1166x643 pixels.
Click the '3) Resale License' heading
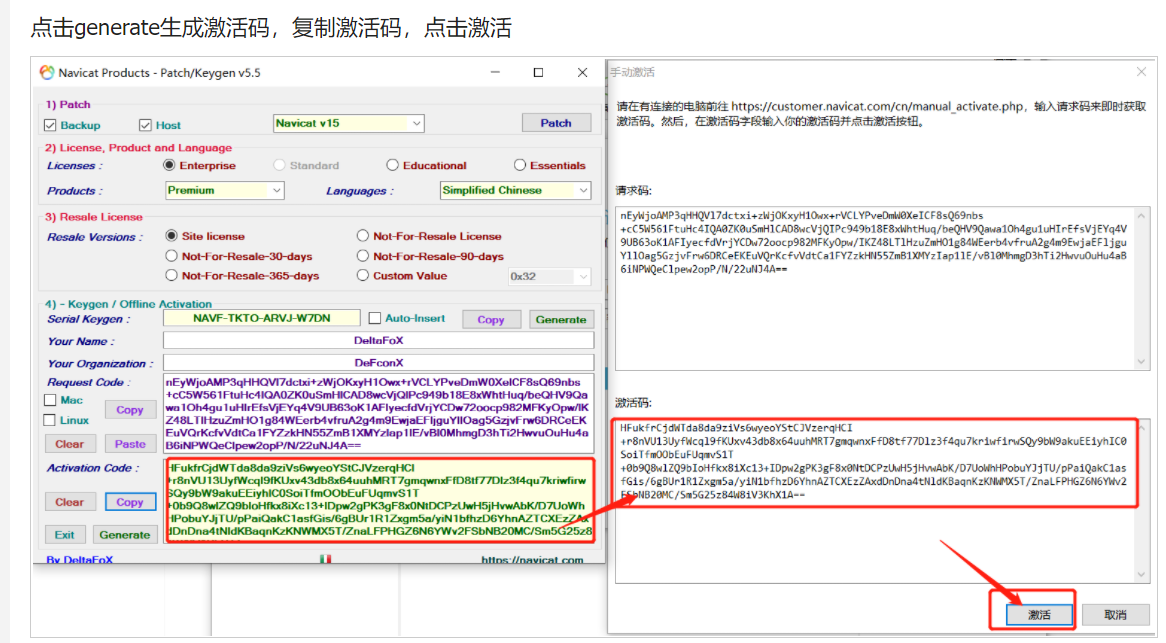point(94,216)
